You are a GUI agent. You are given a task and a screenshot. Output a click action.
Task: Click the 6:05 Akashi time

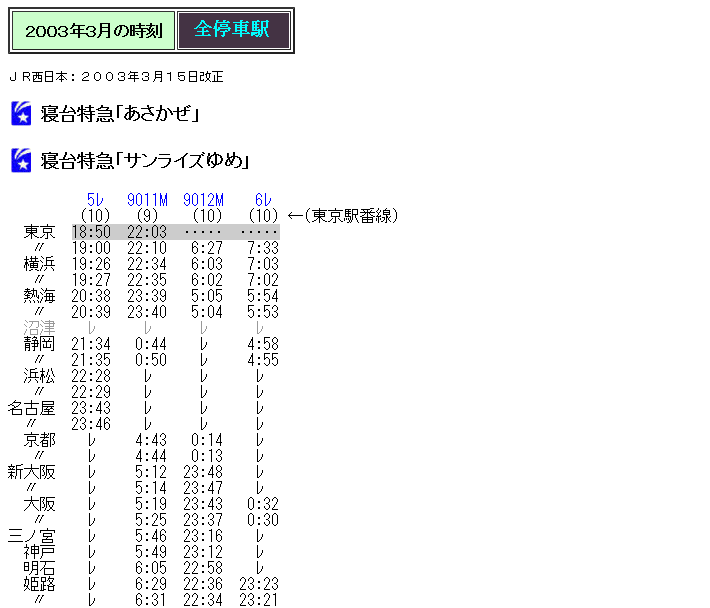151,568
